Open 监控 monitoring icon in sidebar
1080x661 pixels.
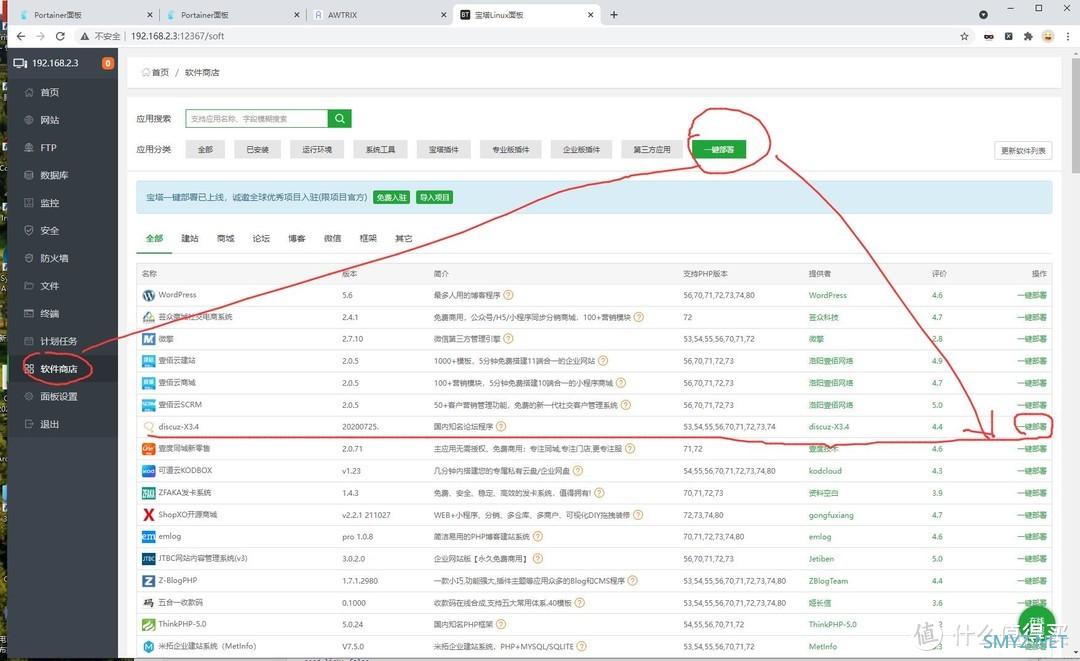click(29, 202)
